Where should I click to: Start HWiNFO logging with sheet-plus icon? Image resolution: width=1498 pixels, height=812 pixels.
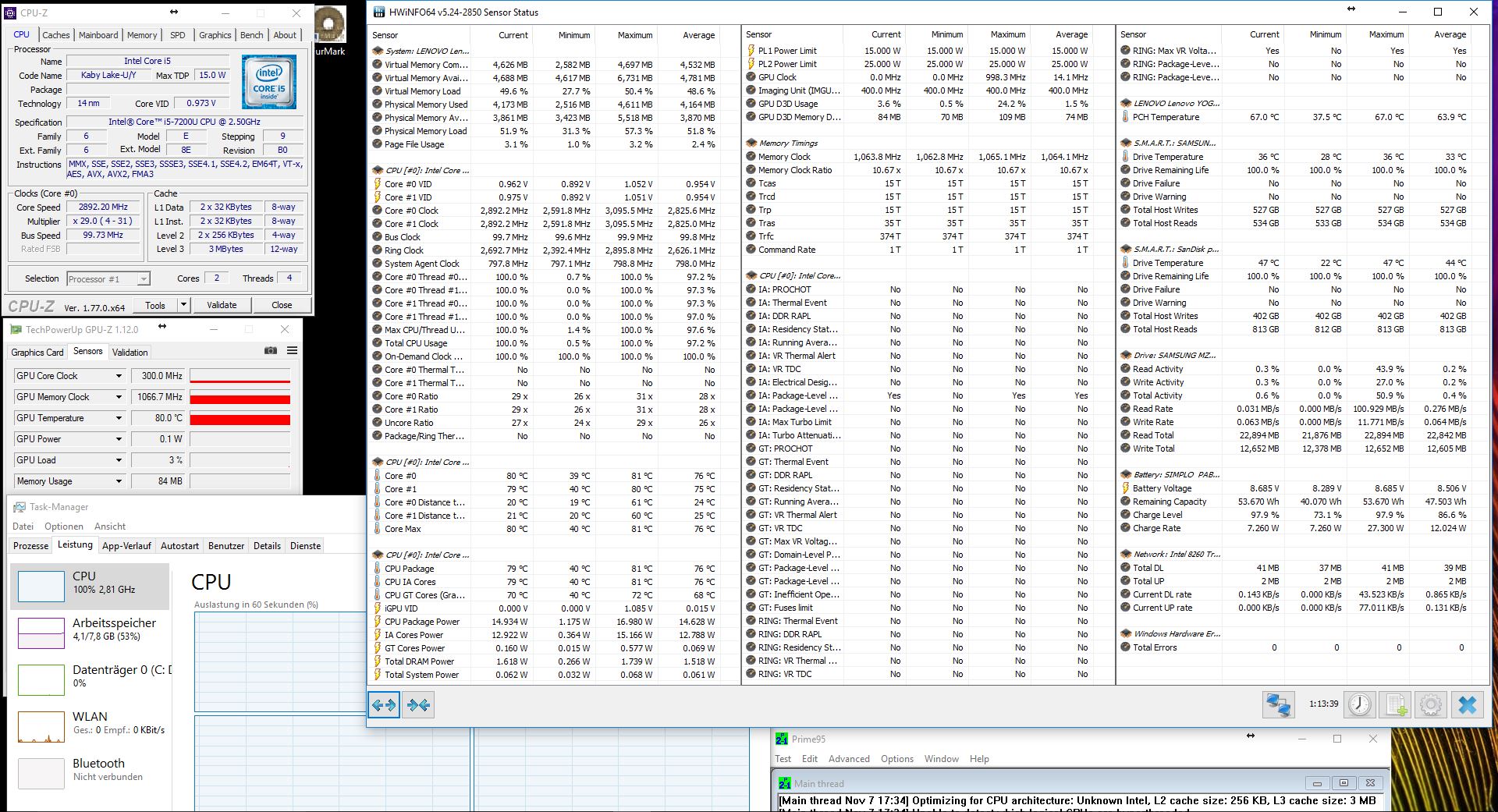[1396, 705]
